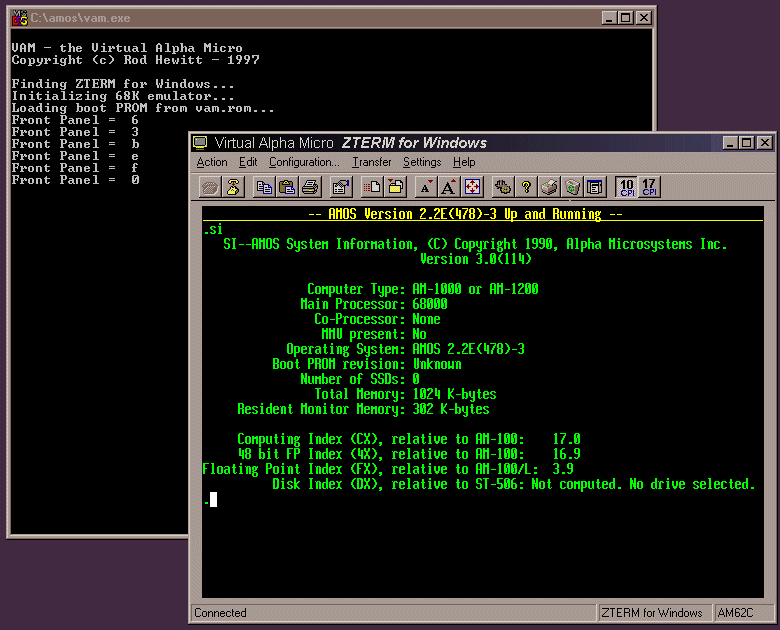This screenshot has width=780, height=630.
Task: Increase font size with large A icon
Action: [449, 186]
